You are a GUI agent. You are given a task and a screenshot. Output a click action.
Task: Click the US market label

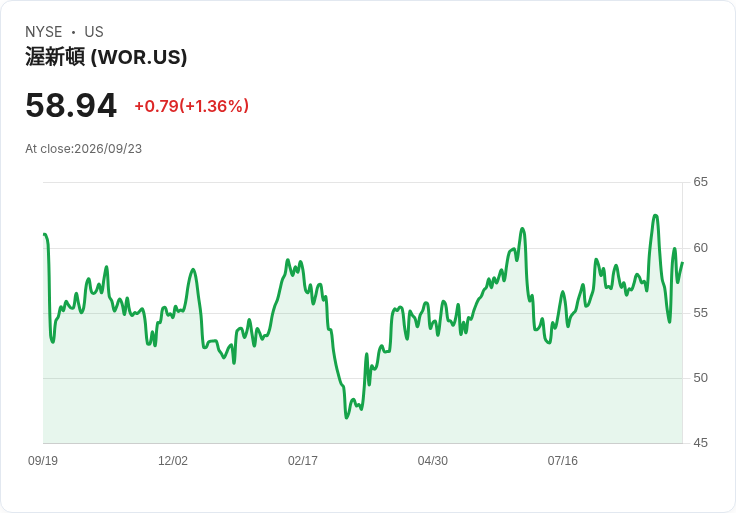(94, 32)
